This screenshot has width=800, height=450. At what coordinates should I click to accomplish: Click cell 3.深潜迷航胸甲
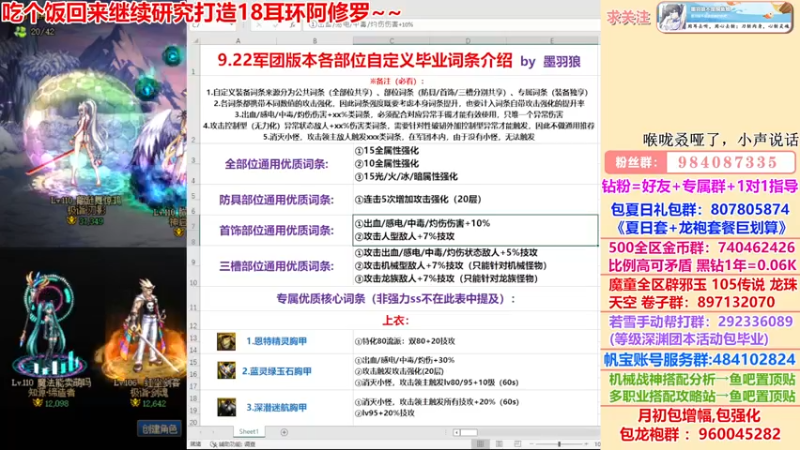tap(276, 407)
